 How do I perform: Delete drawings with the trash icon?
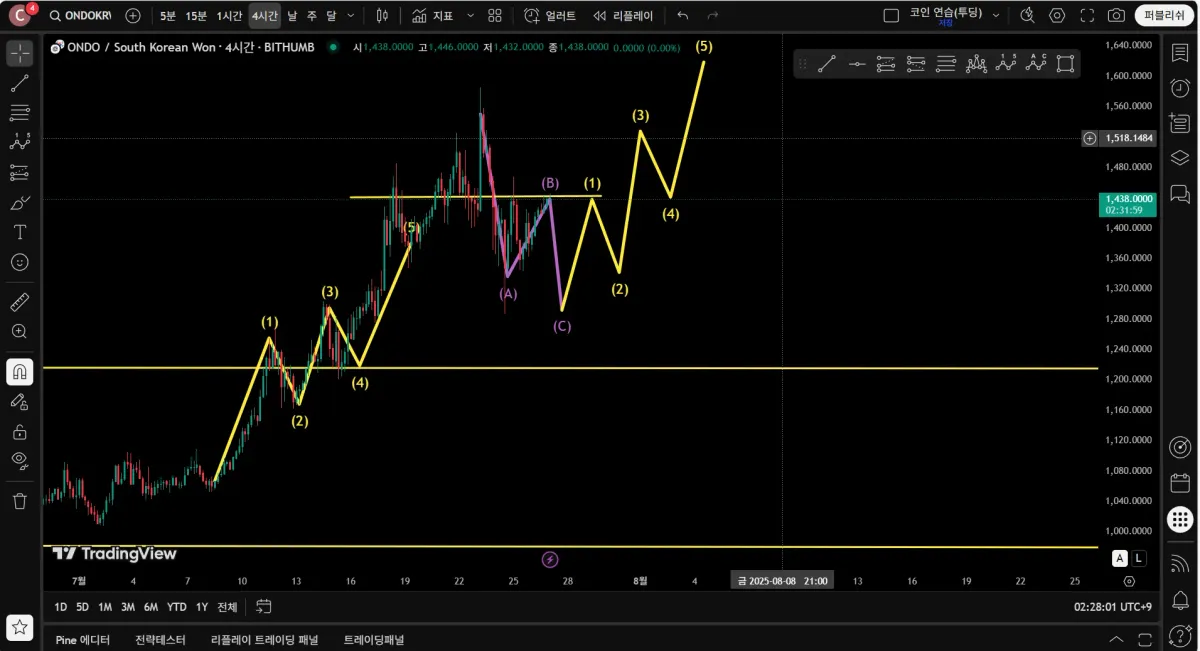coord(19,501)
